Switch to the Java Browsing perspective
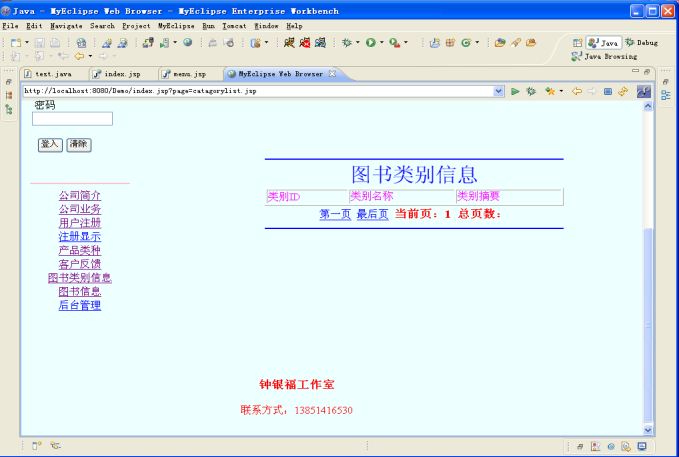Image resolution: width=679 pixels, height=457 pixels. click(x=604, y=56)
